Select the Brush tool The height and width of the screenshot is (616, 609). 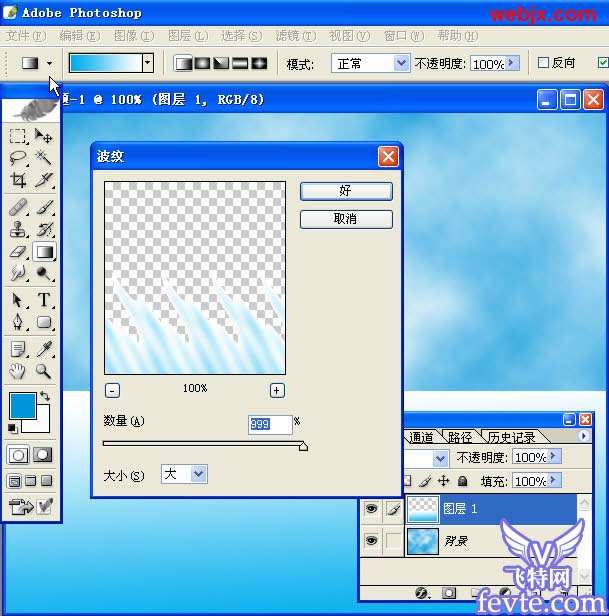point(43,207)
